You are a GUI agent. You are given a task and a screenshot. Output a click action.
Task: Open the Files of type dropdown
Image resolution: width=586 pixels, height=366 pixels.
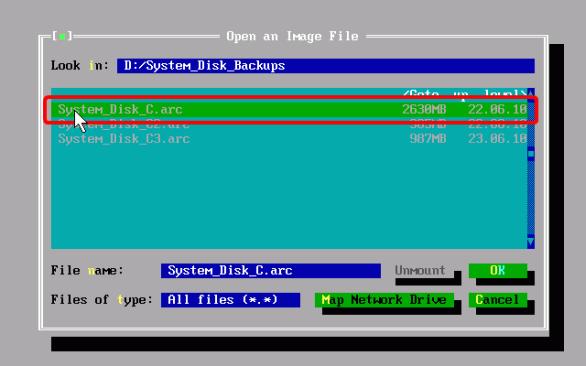pos(230,300)
